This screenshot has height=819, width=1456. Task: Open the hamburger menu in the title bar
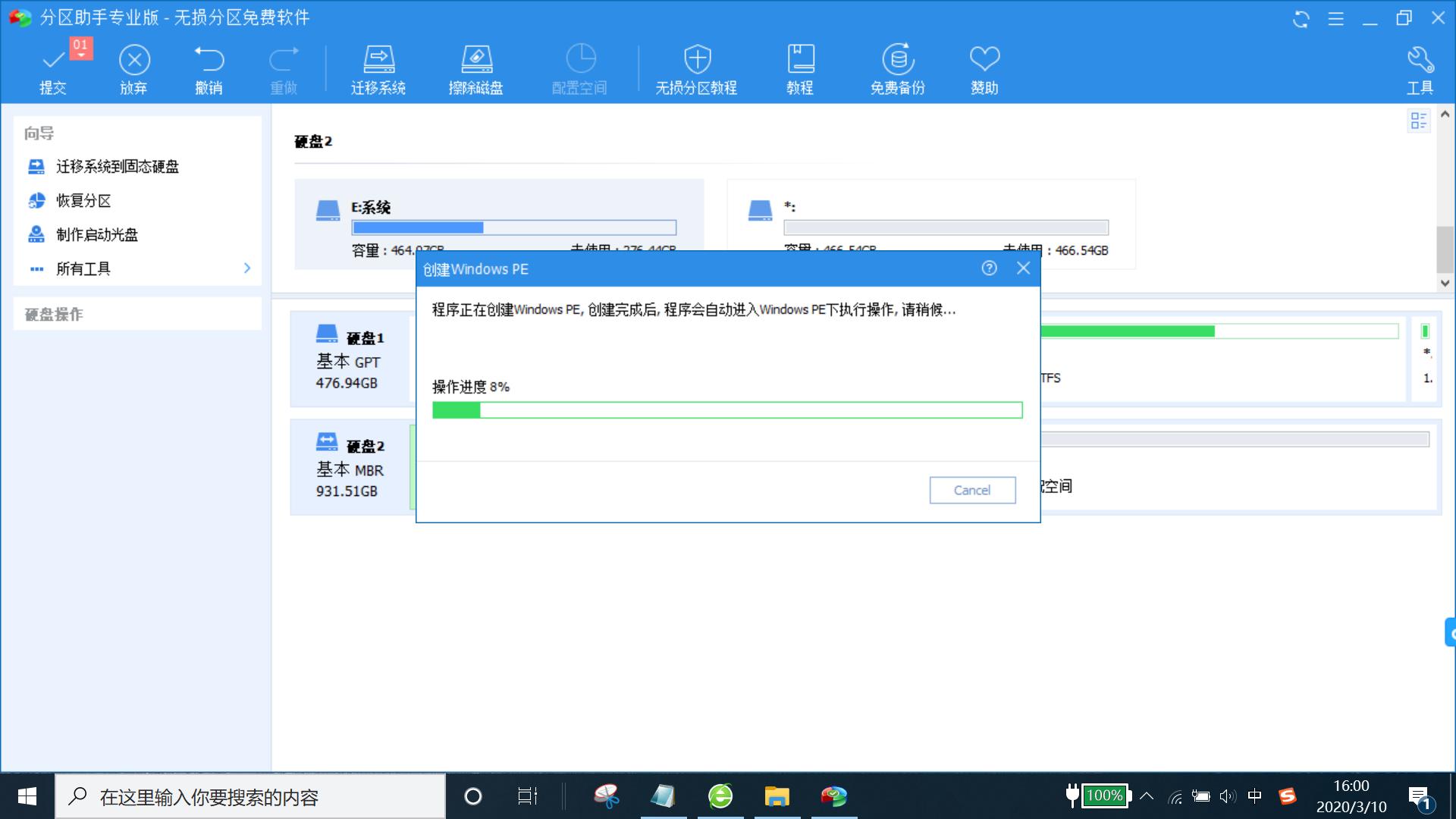1335,19
